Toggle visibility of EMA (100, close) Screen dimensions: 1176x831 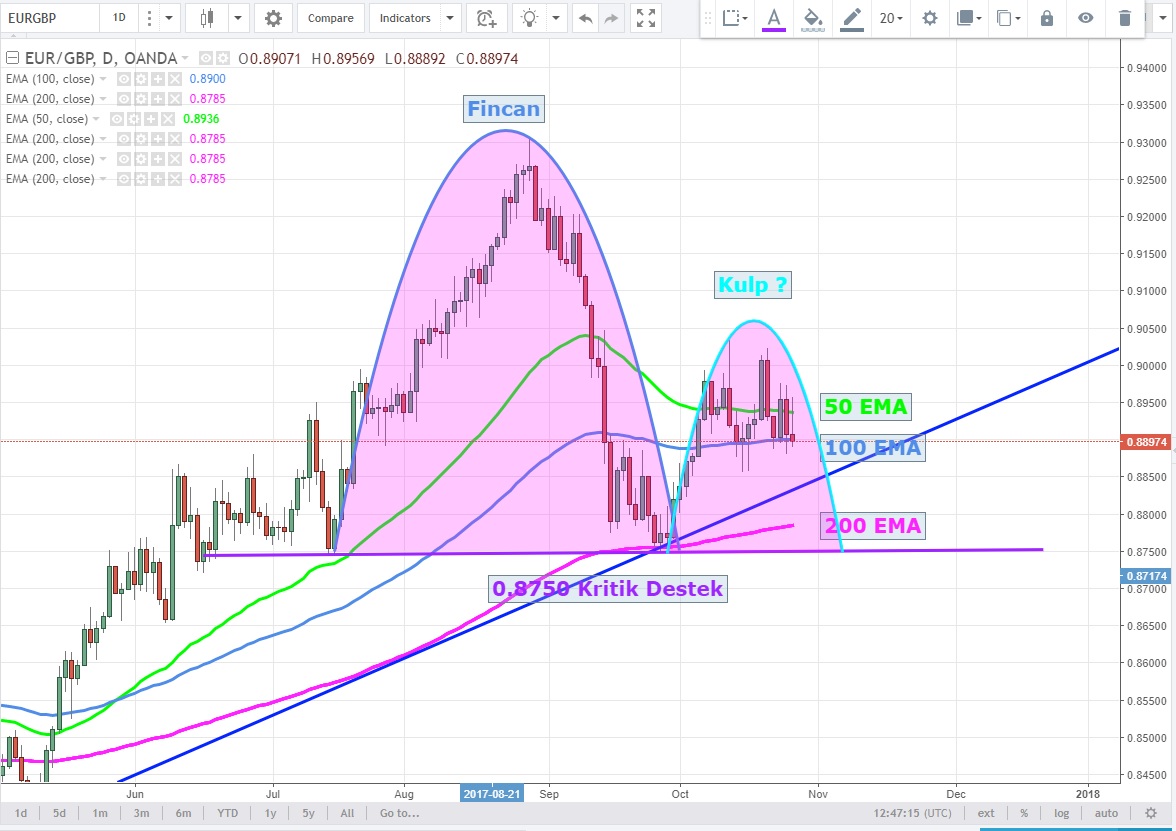(124, 79)
